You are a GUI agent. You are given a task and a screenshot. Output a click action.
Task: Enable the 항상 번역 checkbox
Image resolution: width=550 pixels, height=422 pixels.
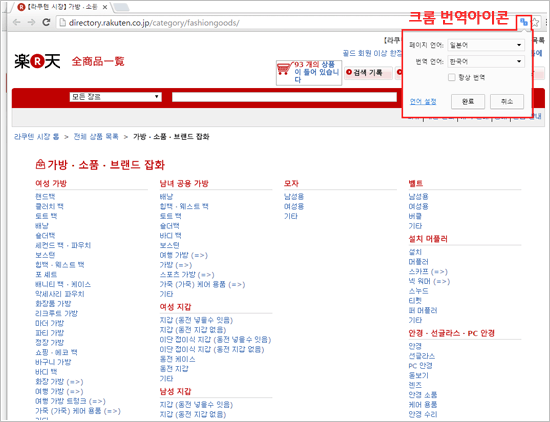[x=452, y=77]
